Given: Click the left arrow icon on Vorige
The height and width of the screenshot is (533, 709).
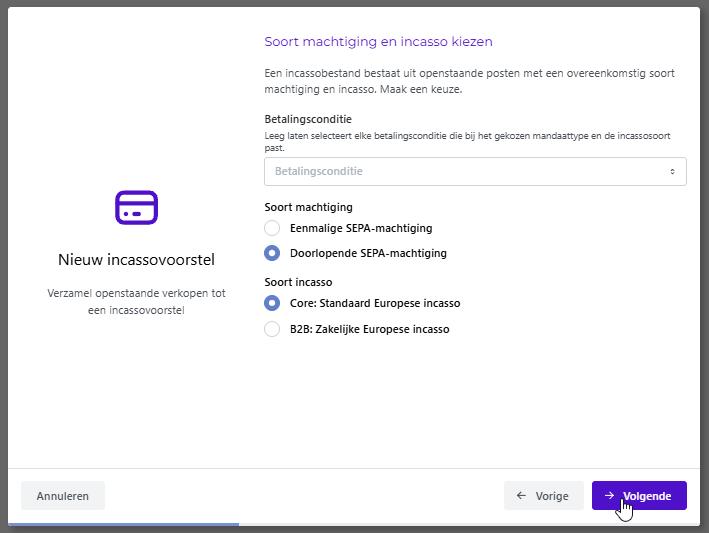Looking at the screenshot, I should tap(521, 495).
